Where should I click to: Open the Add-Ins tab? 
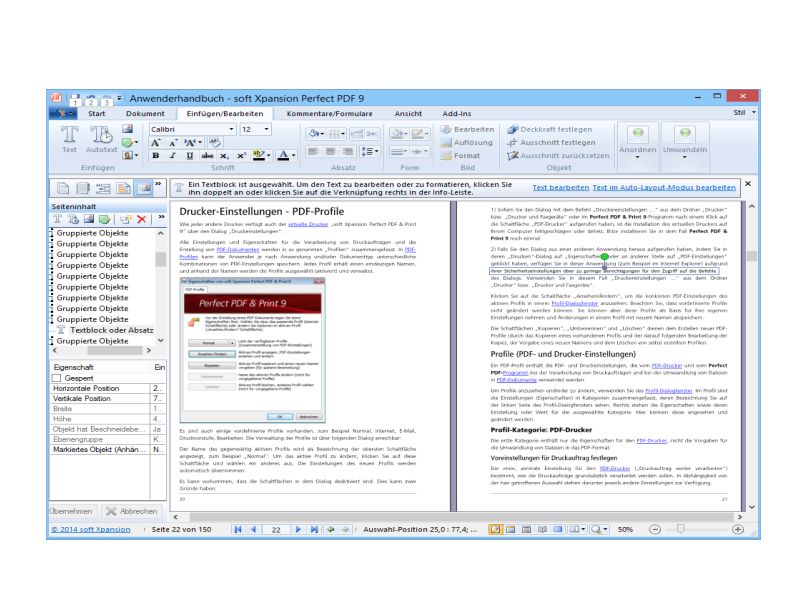457,113
